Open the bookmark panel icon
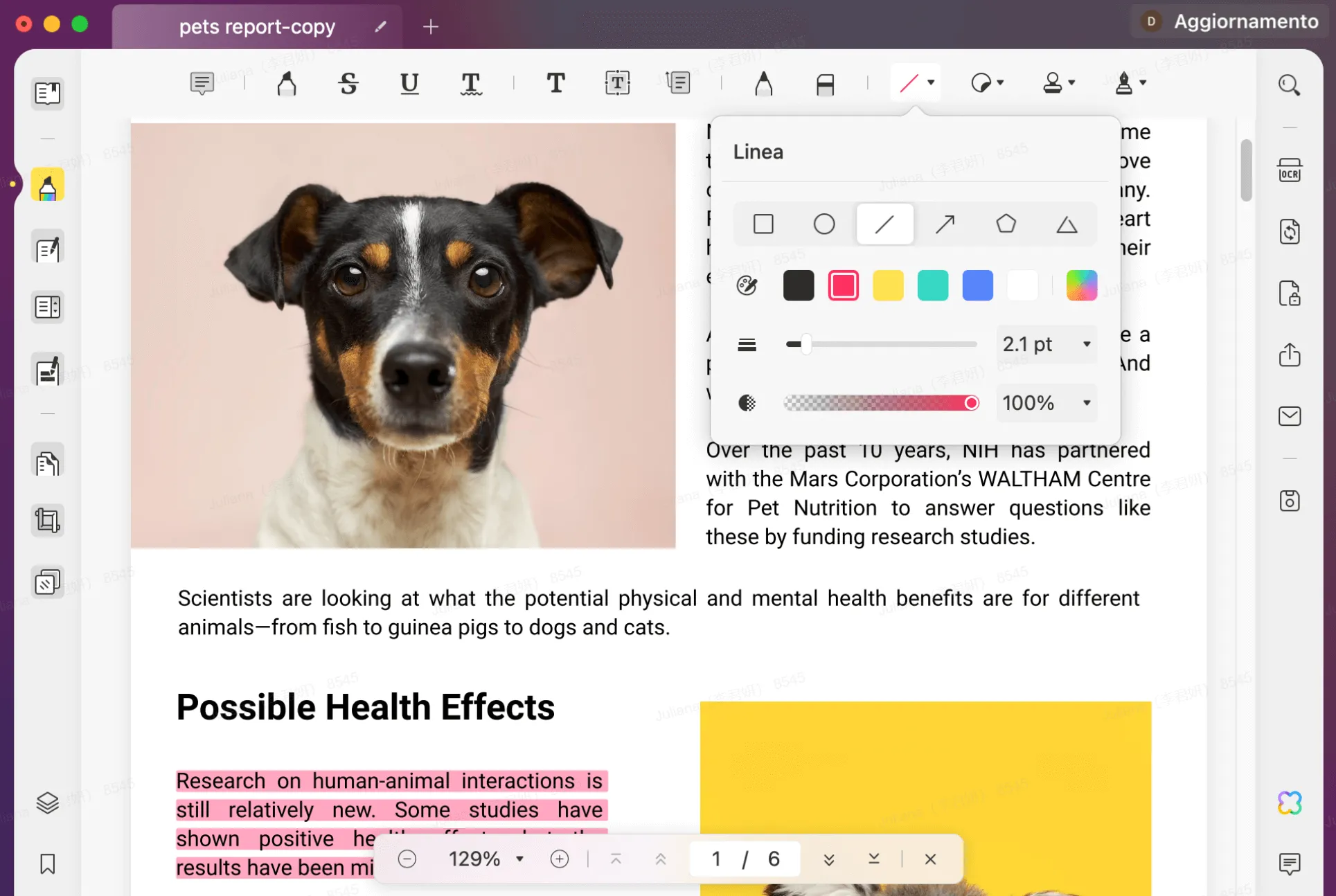 coord(47,863)
